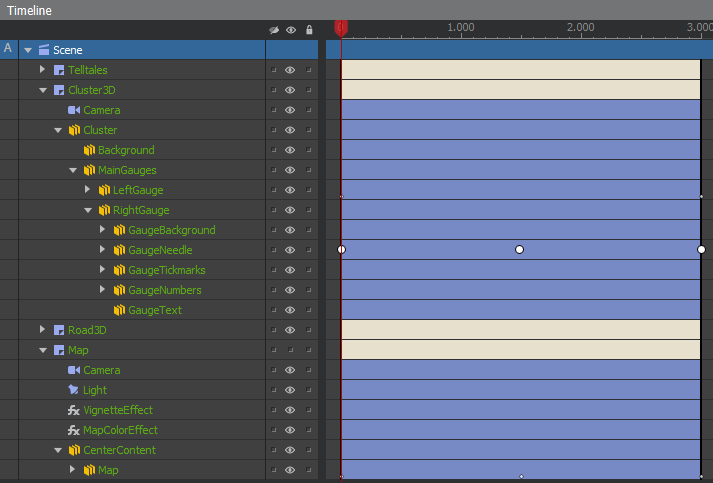Toggle visibility of the Road3D layer

tap(290, 330)
